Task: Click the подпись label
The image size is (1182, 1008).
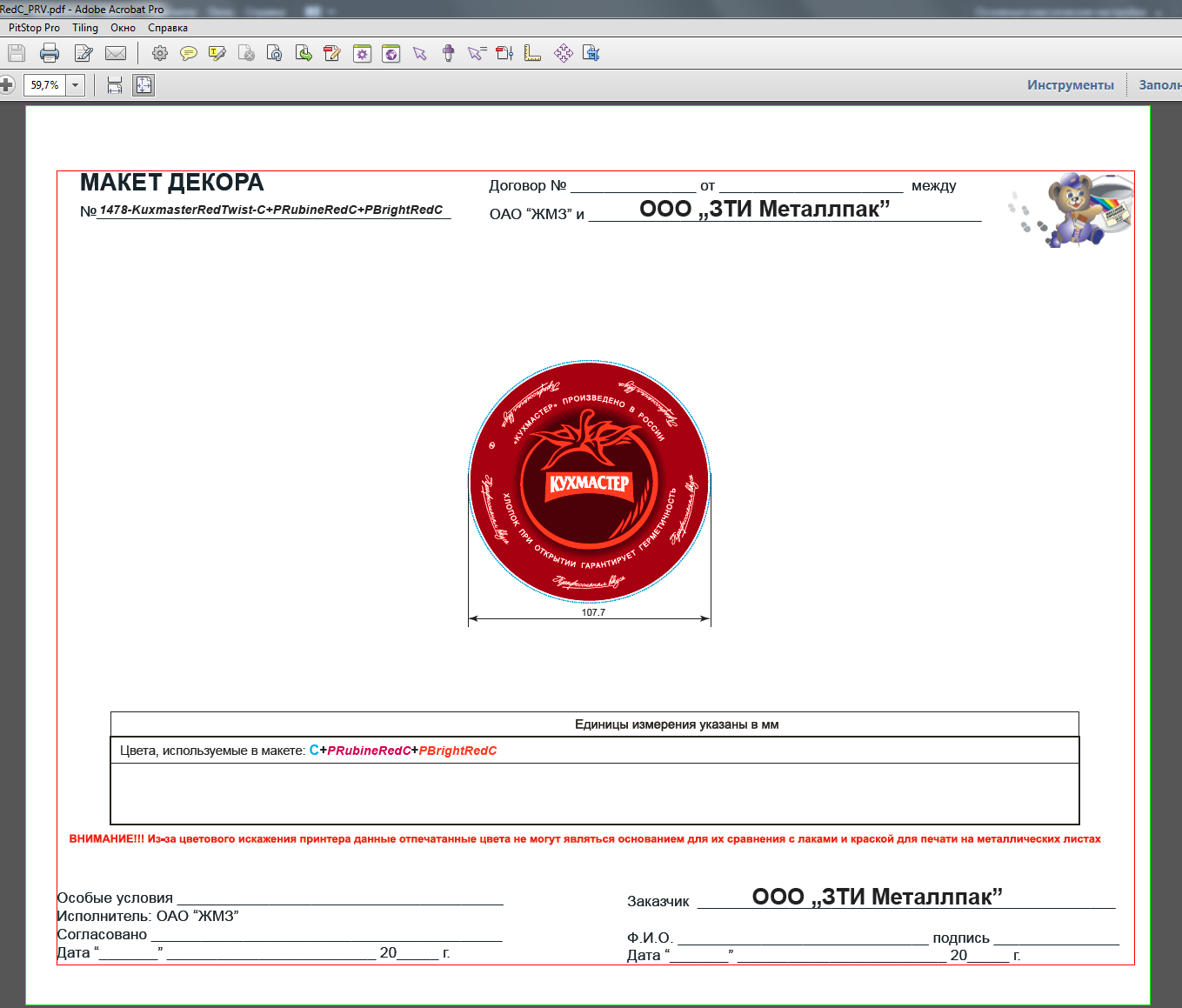Action: point(961,938)
